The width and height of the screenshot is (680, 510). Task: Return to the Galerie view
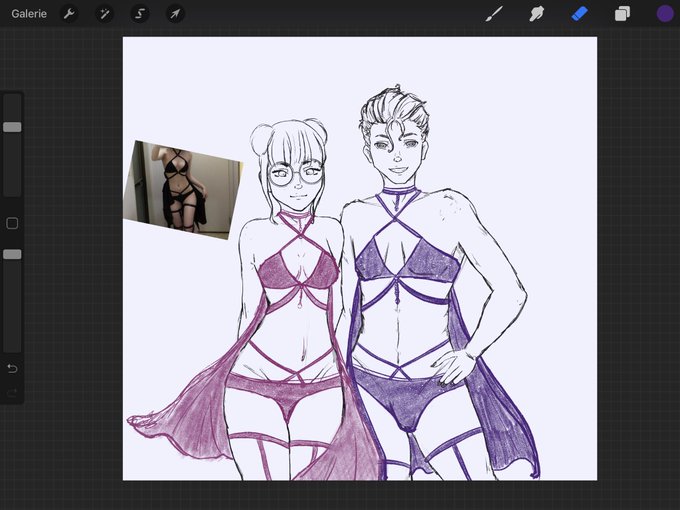pyautogui.click(x=29, y=14)
